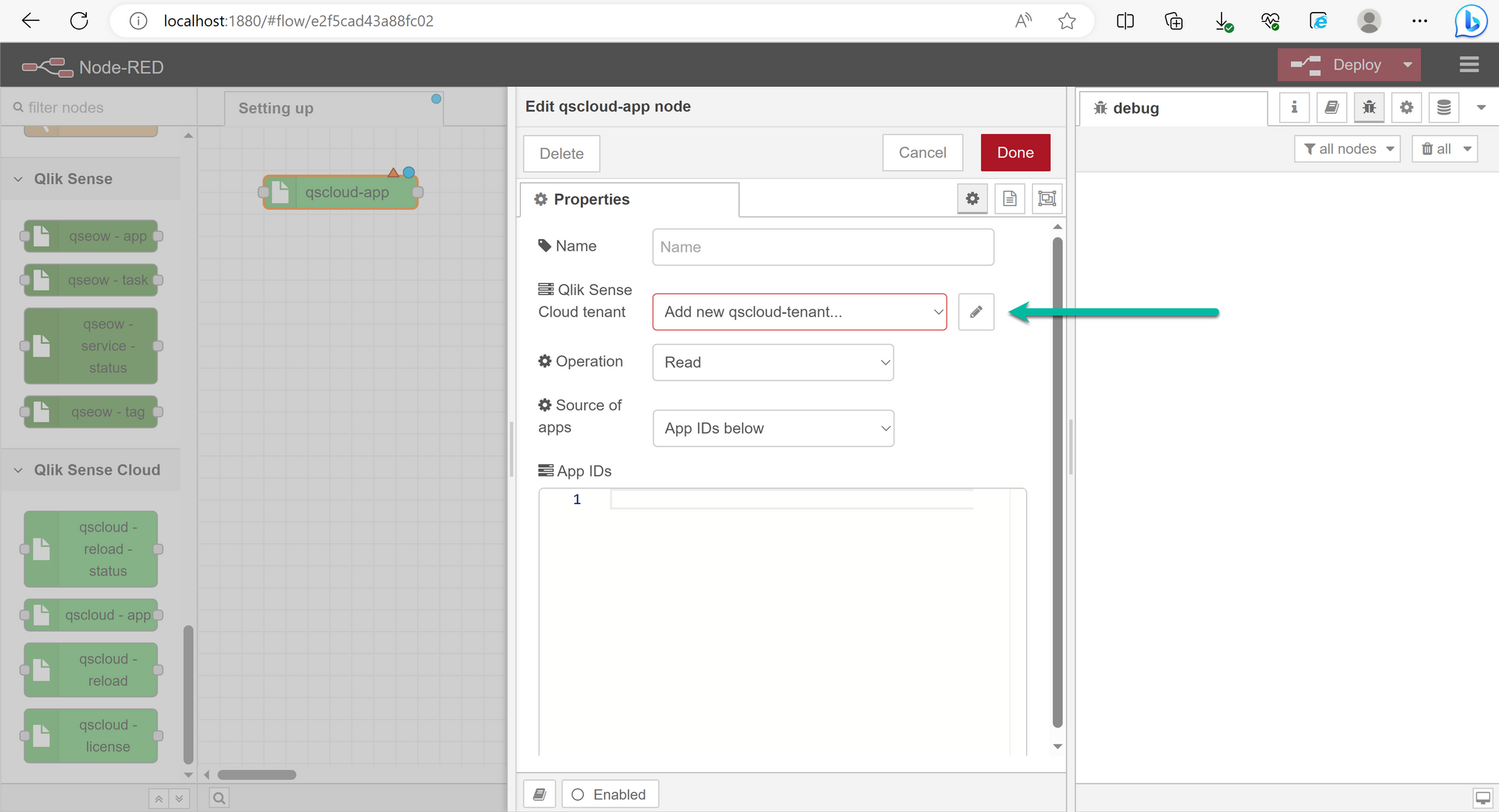Viewport: 1499px width, 812px height.
Task: Show node description document icon tab
Action: 1010,199
